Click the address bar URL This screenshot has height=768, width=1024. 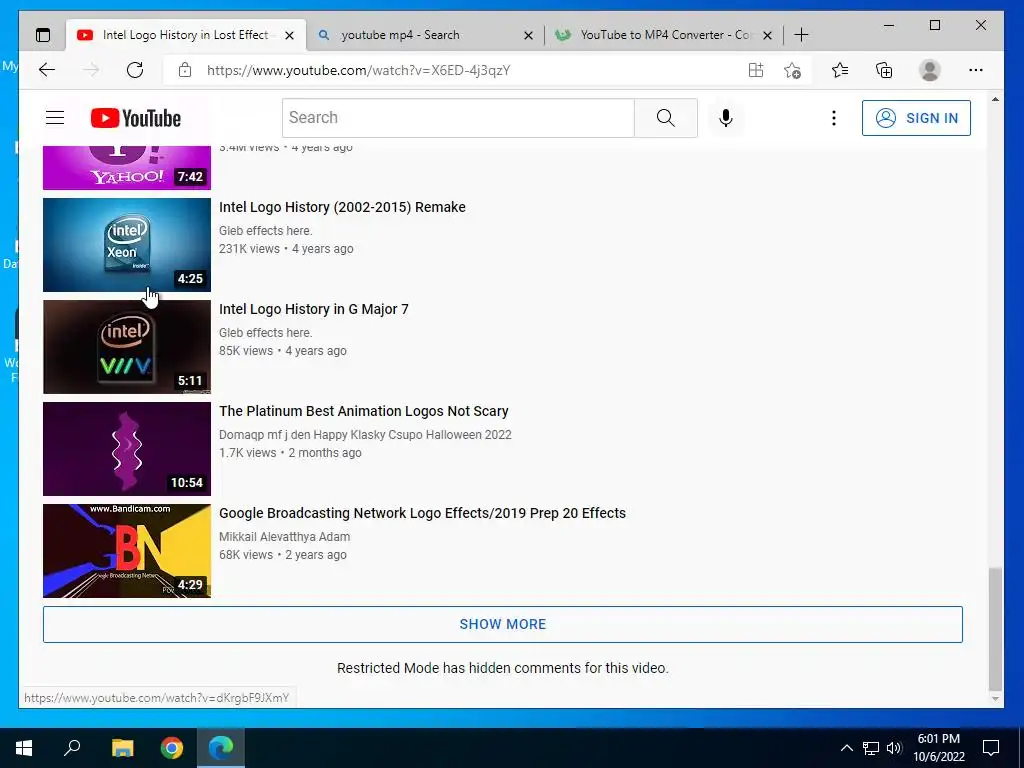[359, 70]
